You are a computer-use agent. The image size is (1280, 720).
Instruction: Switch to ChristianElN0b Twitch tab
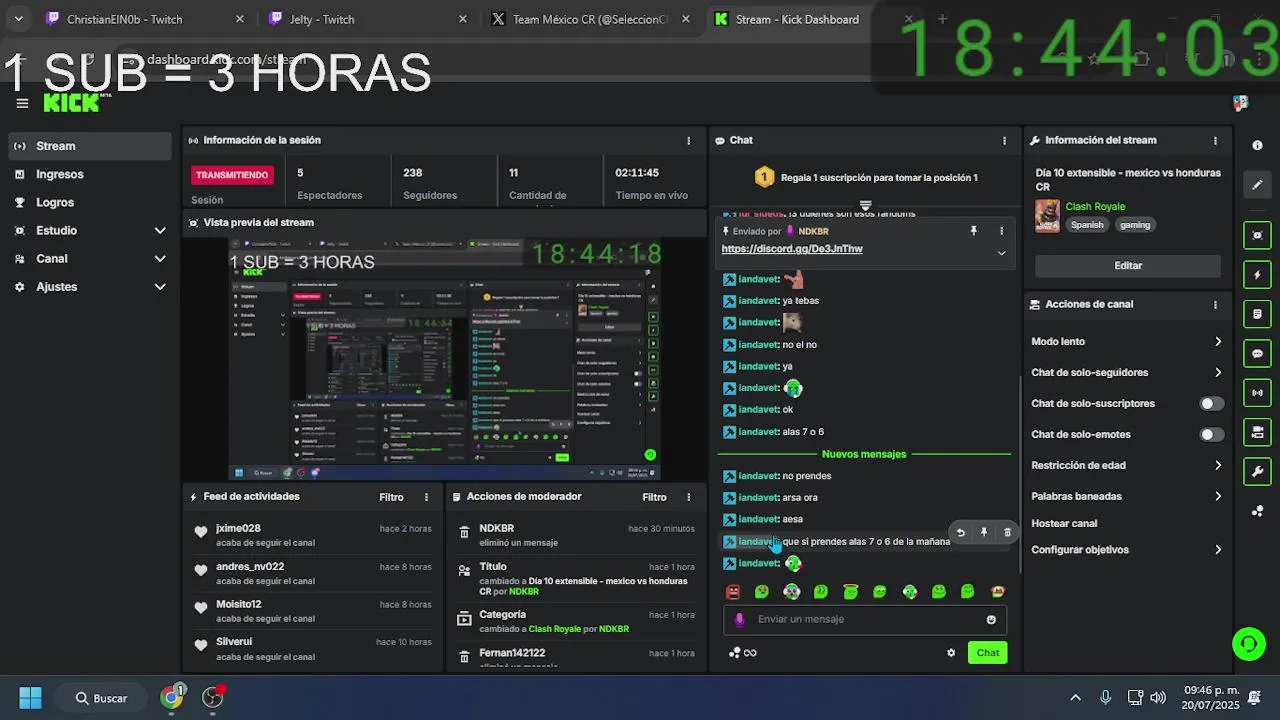coord(145,19)
